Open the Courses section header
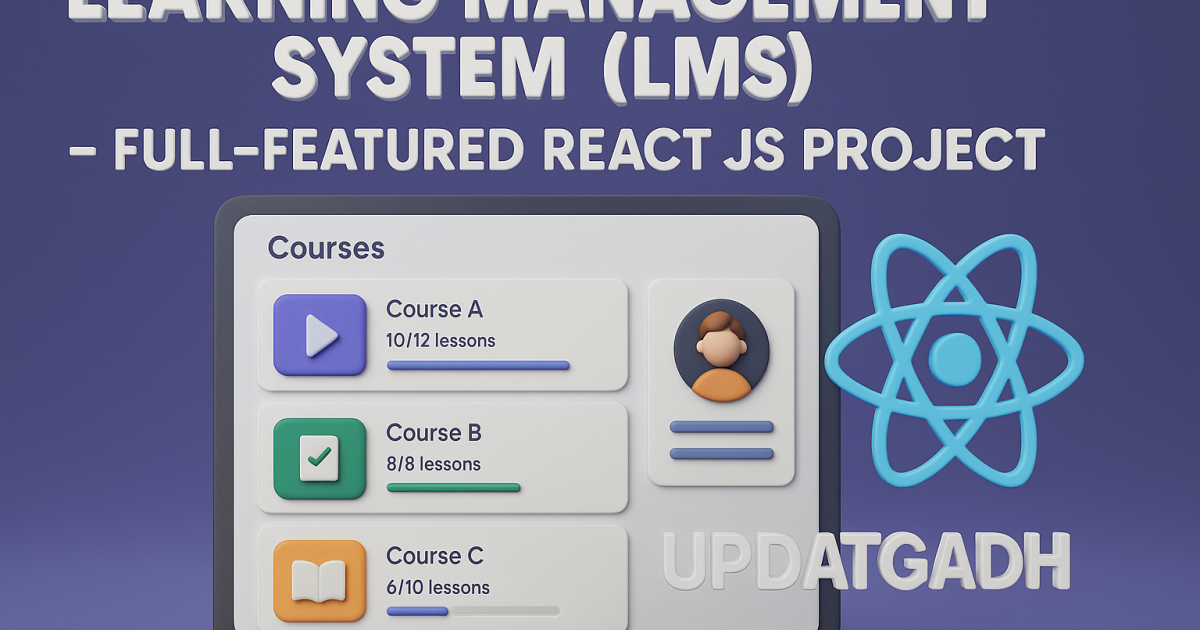 point(326,248)
